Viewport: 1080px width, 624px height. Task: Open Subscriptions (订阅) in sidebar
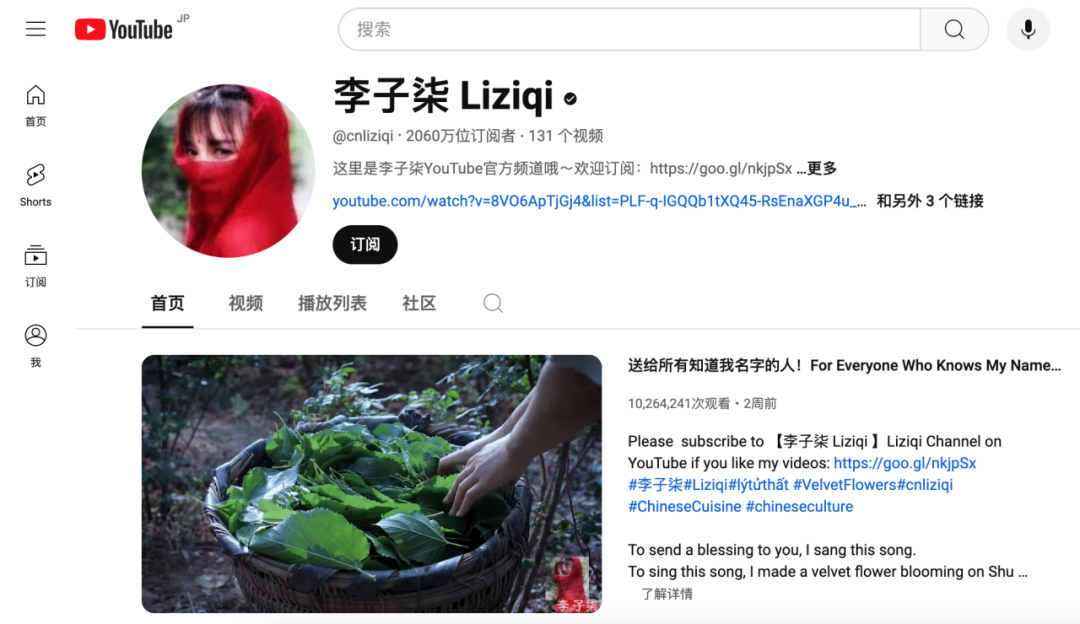(36, 266)
